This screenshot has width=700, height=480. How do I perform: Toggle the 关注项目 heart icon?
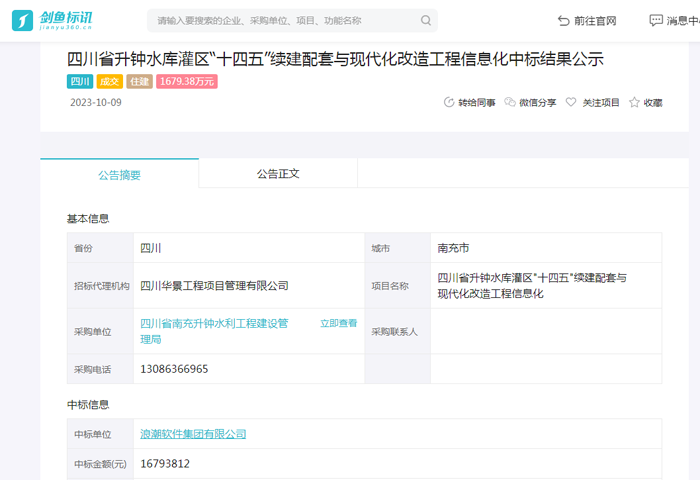point(571,103)
